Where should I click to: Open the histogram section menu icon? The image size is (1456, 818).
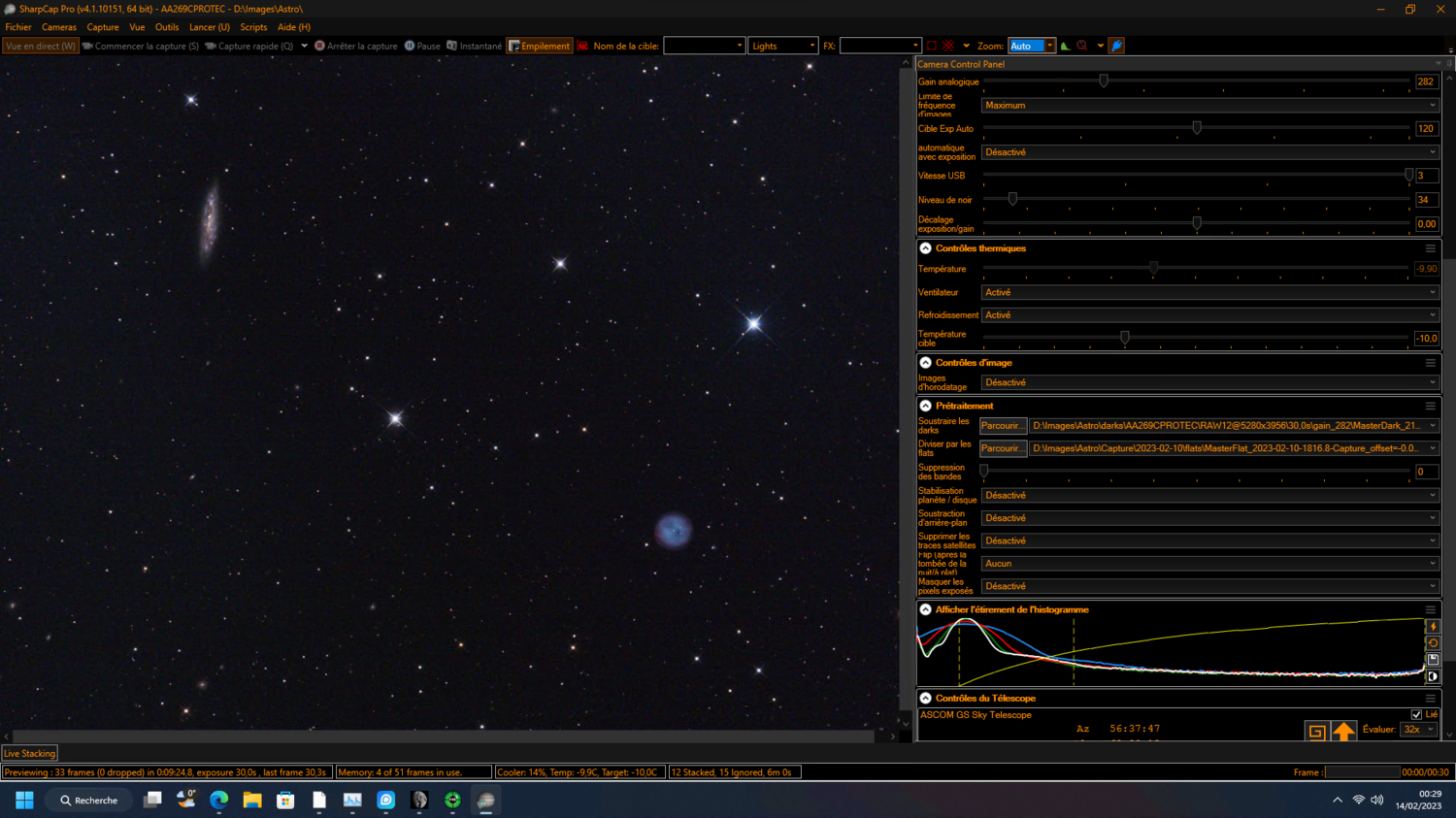1431,609
